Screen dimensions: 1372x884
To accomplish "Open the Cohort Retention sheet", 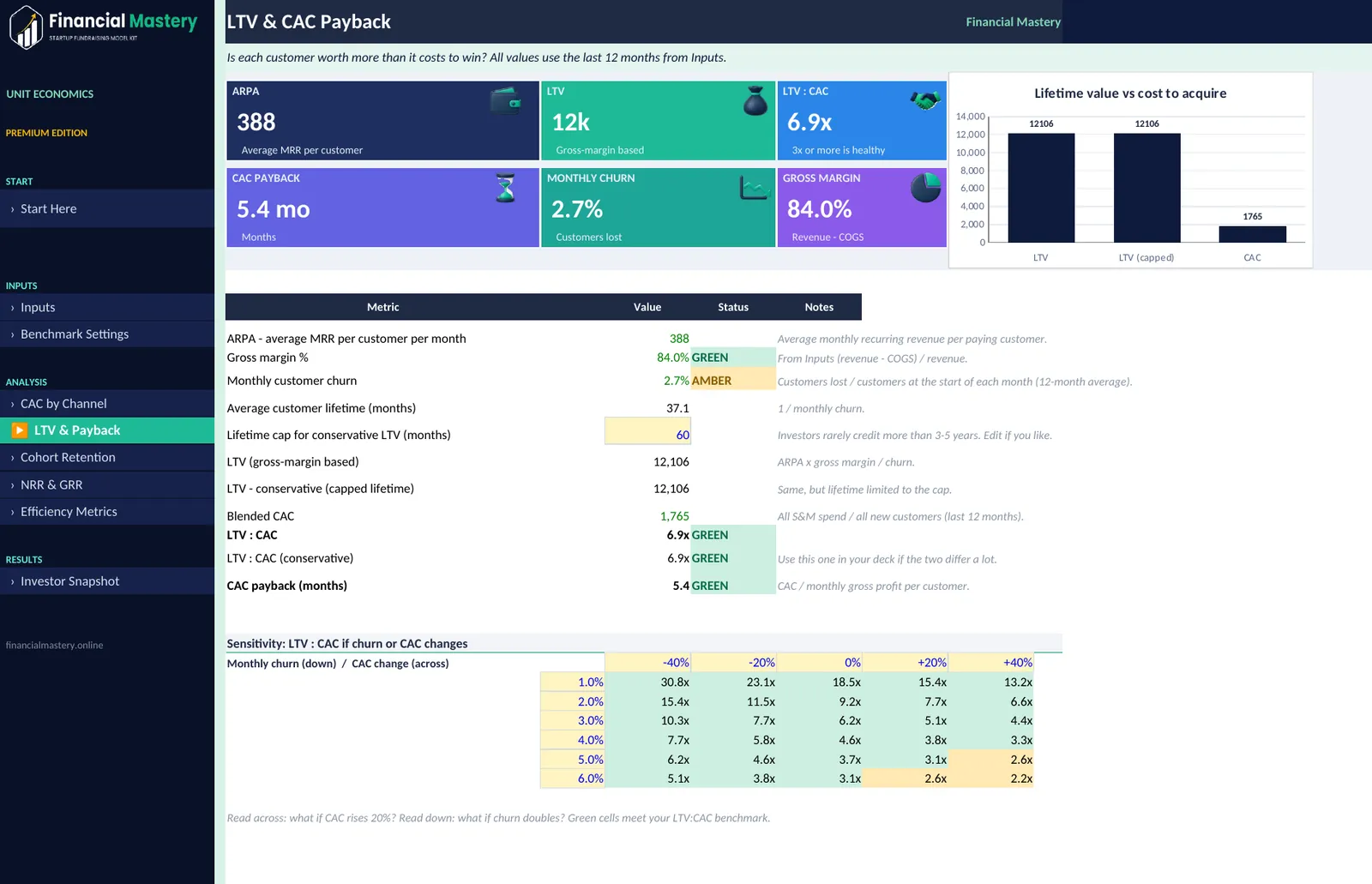I will coord(107,458).
